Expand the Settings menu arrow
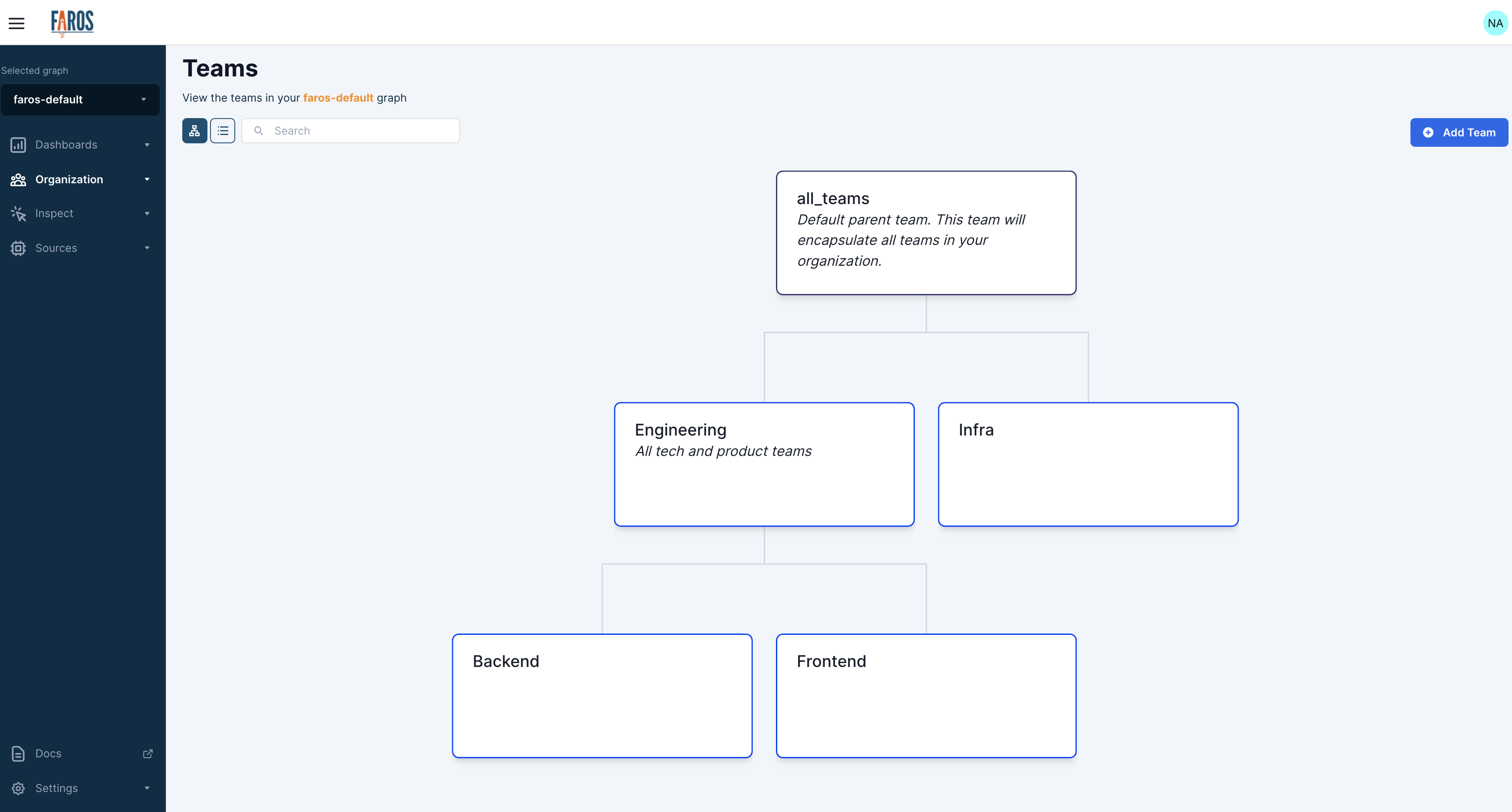The image size is (1512, 812). (147, 788)
